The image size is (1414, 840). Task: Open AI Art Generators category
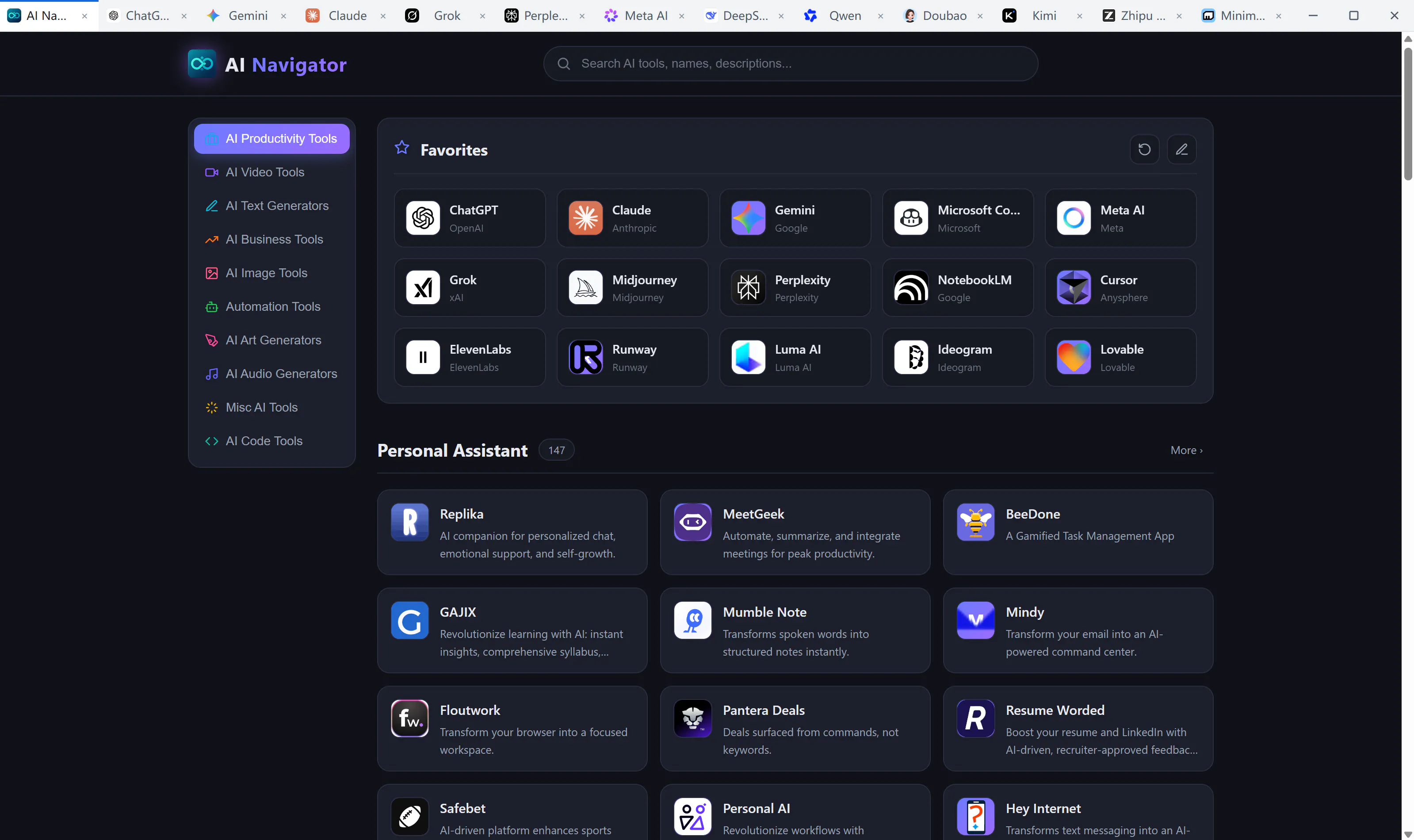(x=272, y=340)
